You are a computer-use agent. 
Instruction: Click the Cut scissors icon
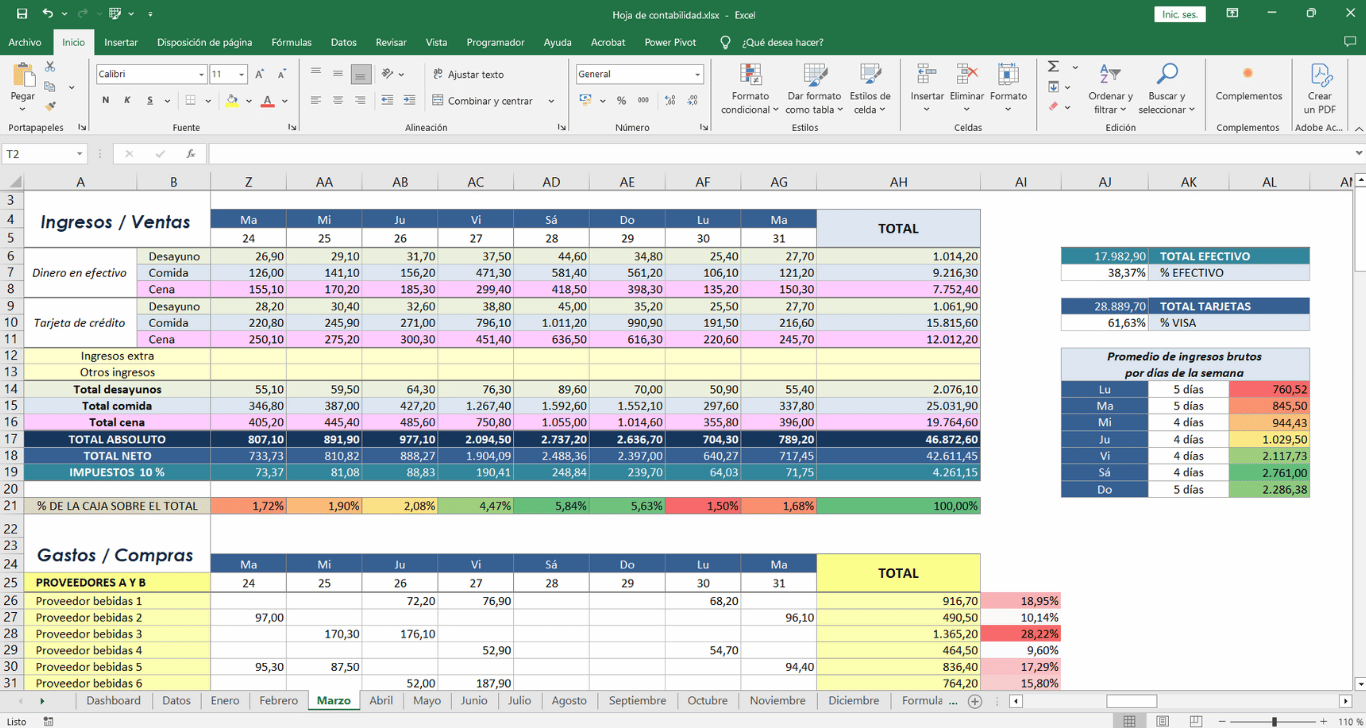tap(50, 67)
